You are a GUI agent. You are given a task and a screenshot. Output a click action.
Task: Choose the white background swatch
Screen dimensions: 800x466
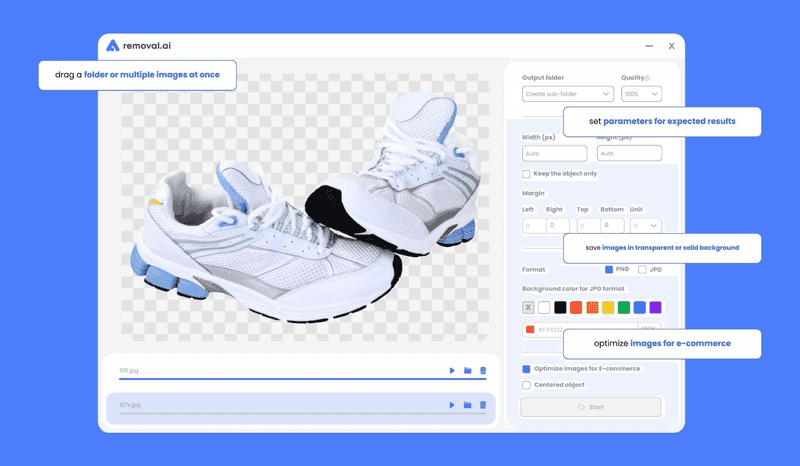[x=544, y=307]
